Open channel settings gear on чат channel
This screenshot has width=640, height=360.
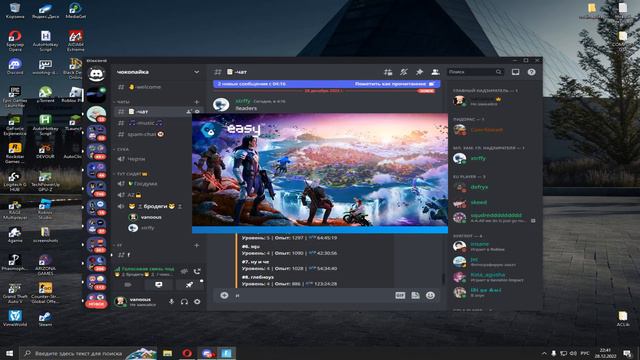(197, 111)
